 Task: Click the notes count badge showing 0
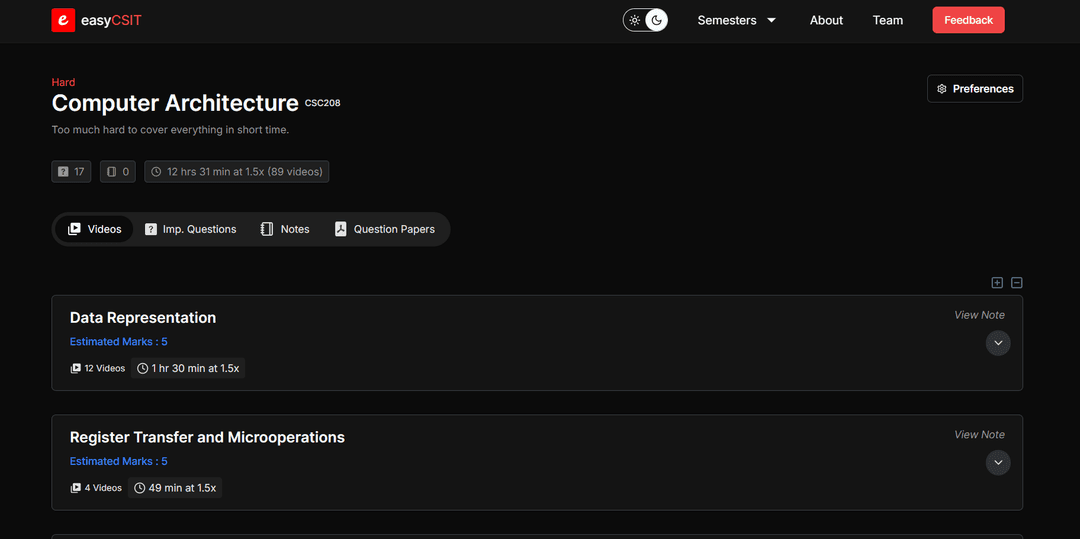click(119, 172)
